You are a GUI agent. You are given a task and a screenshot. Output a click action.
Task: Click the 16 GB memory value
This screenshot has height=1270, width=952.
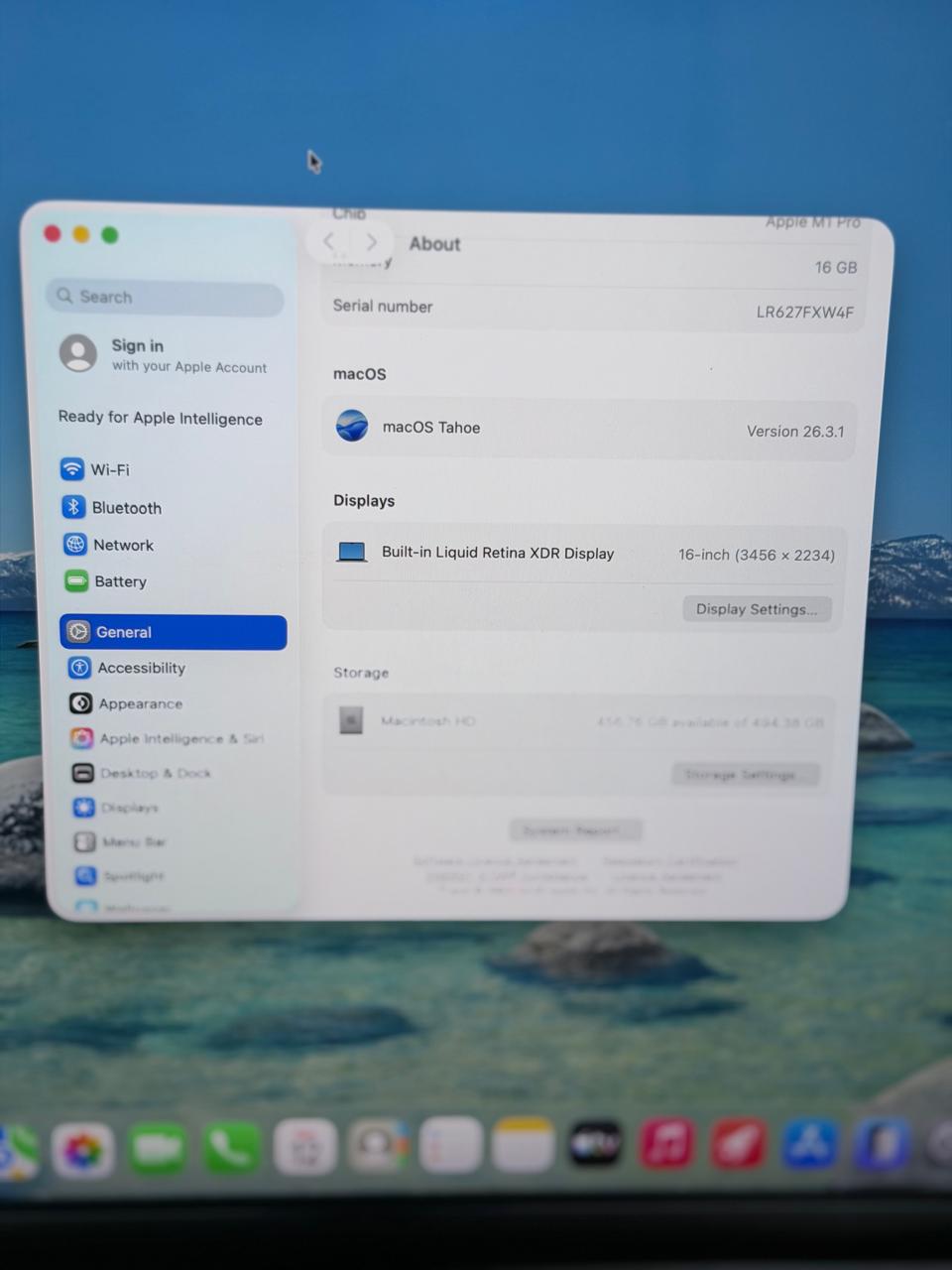(x=836, y=268)
